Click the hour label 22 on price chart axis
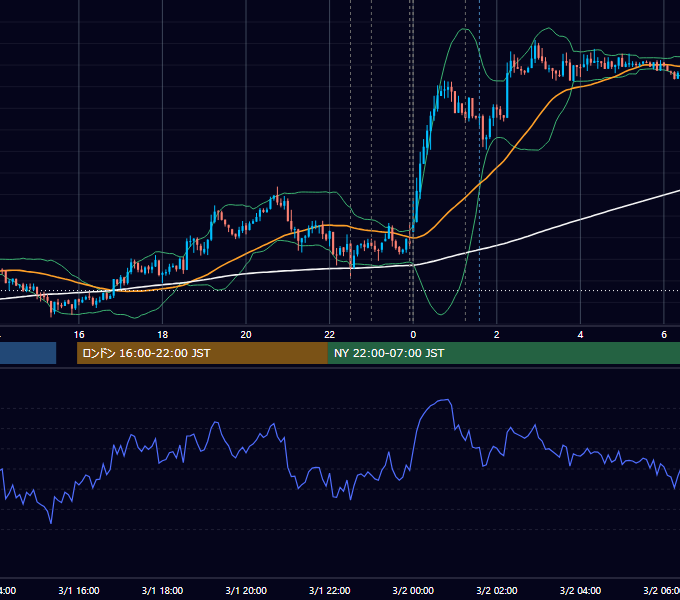The height and width of the screenshot is (600, 680). [x=330, y=334]
